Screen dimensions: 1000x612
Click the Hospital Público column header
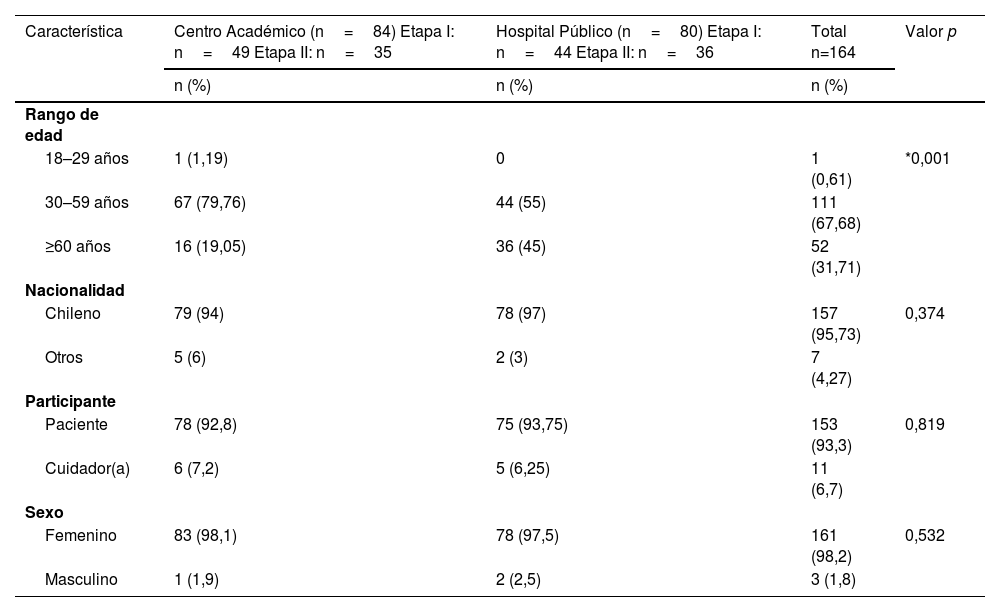tap(628, 42)
